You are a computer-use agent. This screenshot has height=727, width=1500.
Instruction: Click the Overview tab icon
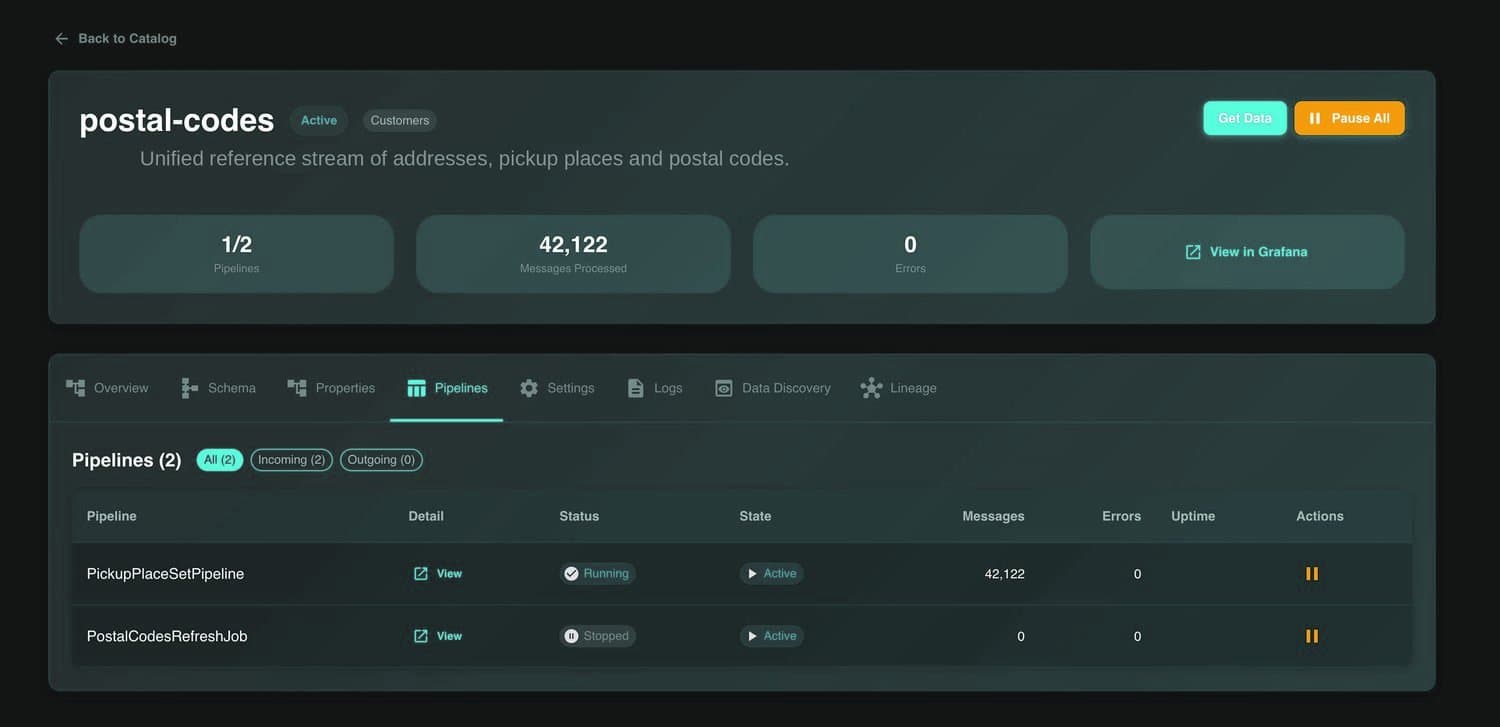(75, 388)
